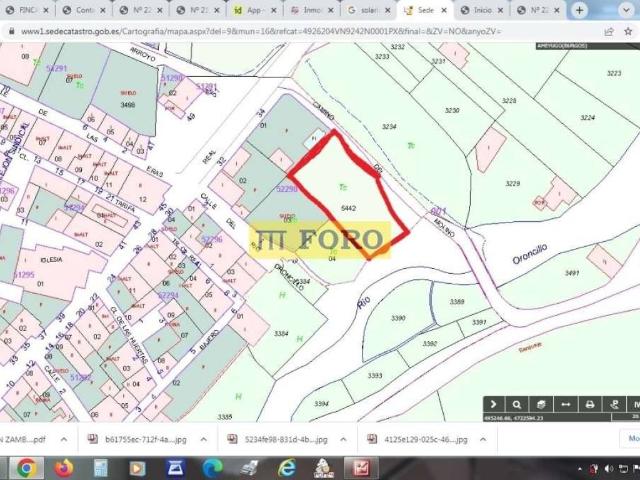Open downloaded file b61755ec-712f-4a jpg
Screen dimensions: 640x480
(138, 440)
